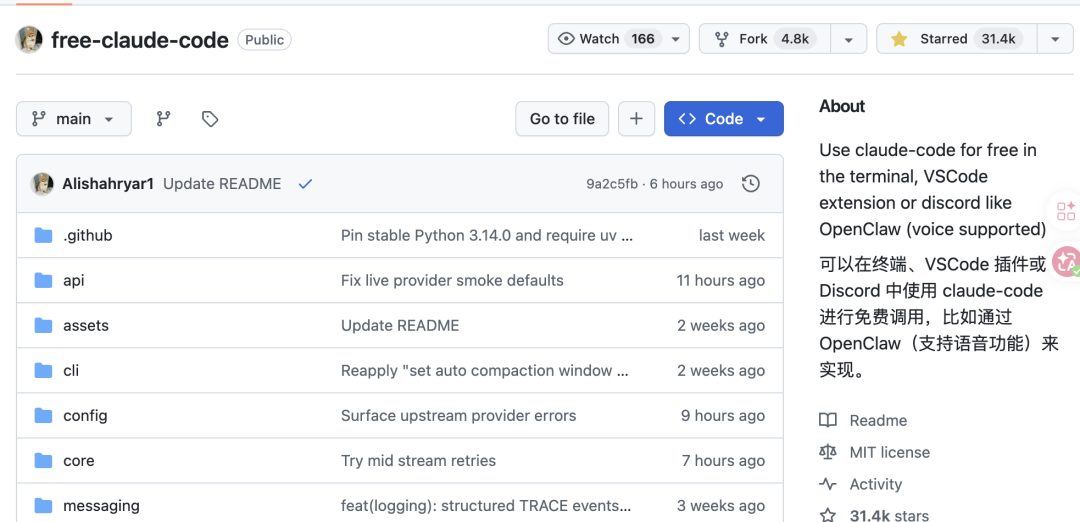This screenshot has width=1080, height=522.
Task: Click the cli folder icon
Action: point(43,370)
